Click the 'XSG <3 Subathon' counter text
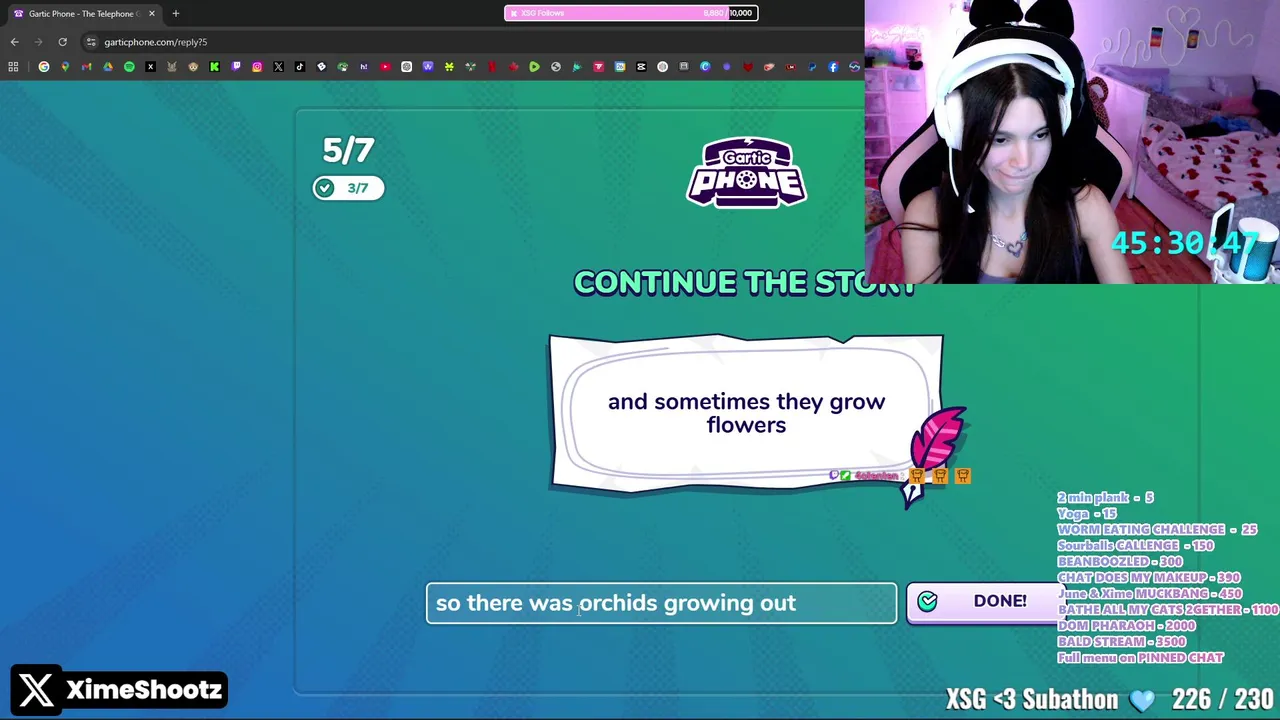The height and width of the screenshot is (720, 1280). [x=1032, y=698]
